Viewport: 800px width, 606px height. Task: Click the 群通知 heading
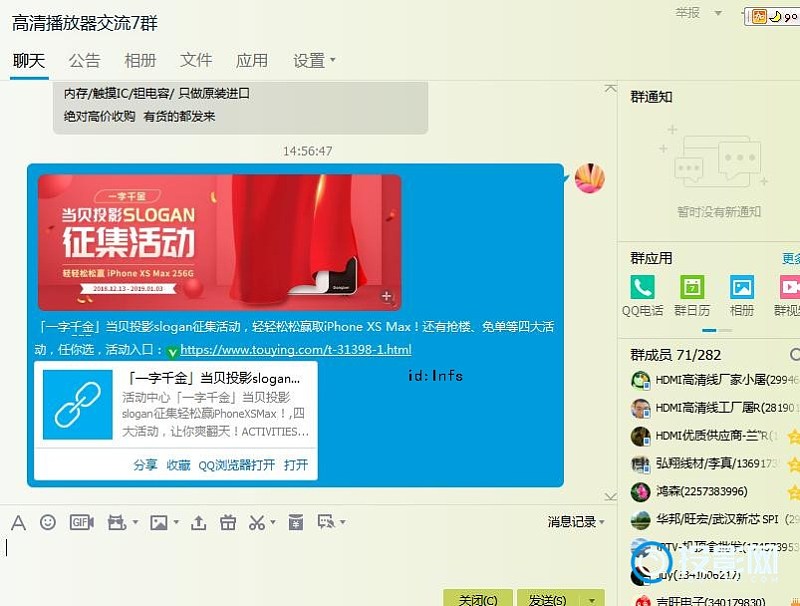[x=652, y=97]
